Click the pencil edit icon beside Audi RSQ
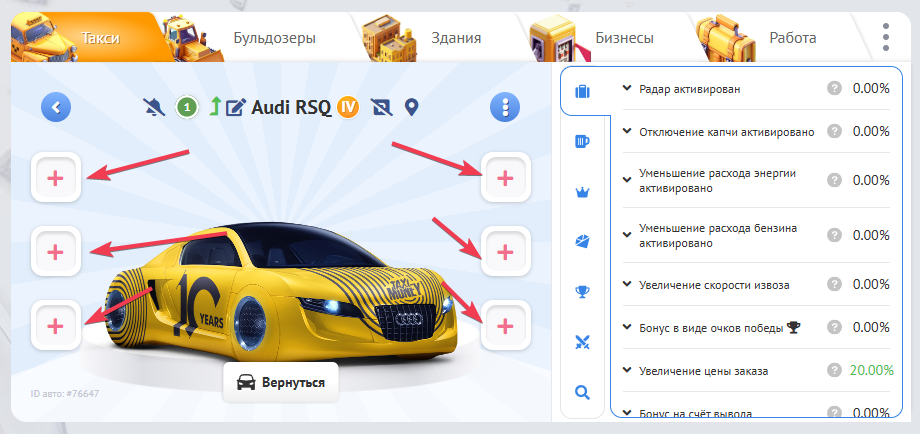The height and width of the screenshot is (434, 920). pos(236,107)
